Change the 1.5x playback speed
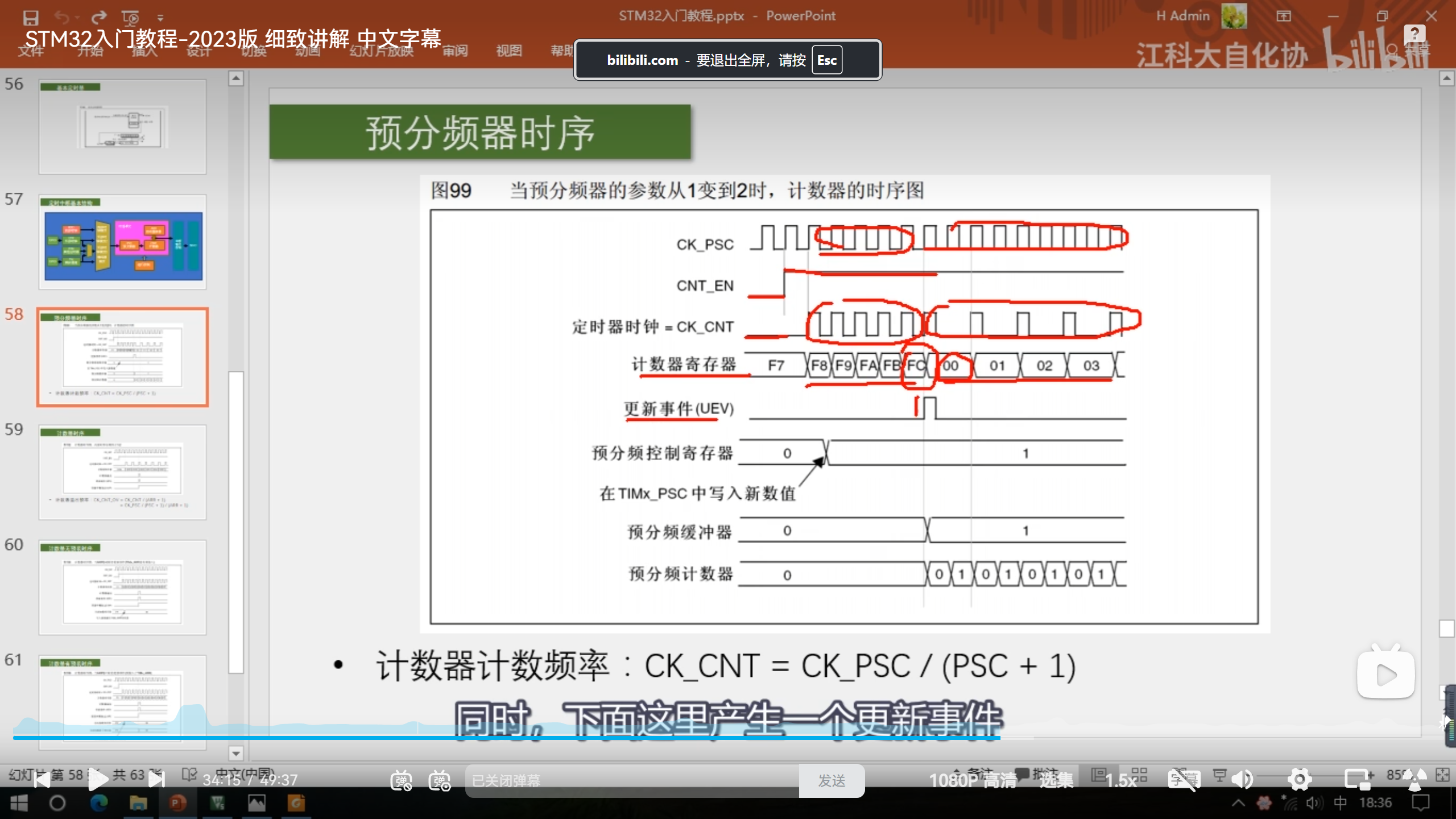This screenshot has width=1456, height=819. [x=1120, y=780]
